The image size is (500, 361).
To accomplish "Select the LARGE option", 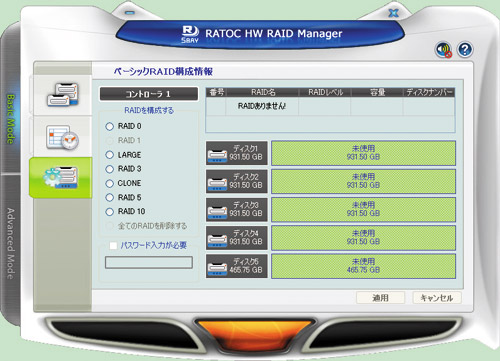I will pos(110,155).
